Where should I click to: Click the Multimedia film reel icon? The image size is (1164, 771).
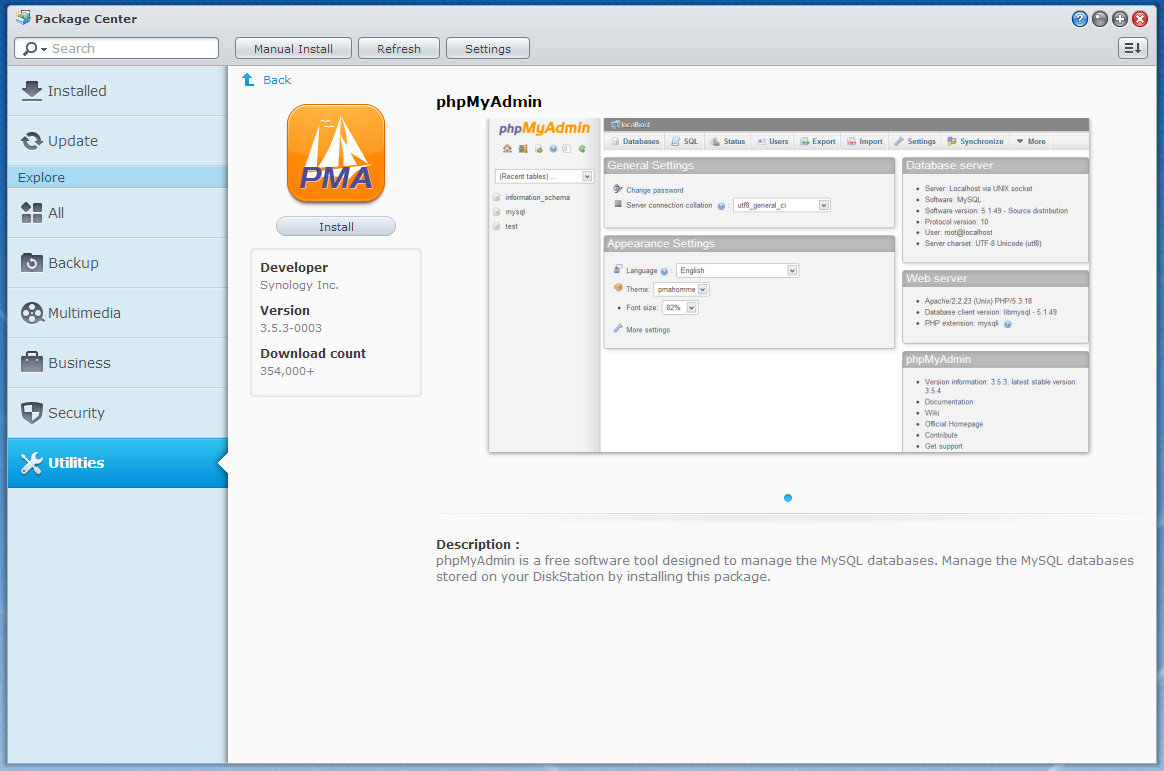(x=31, y=313)
